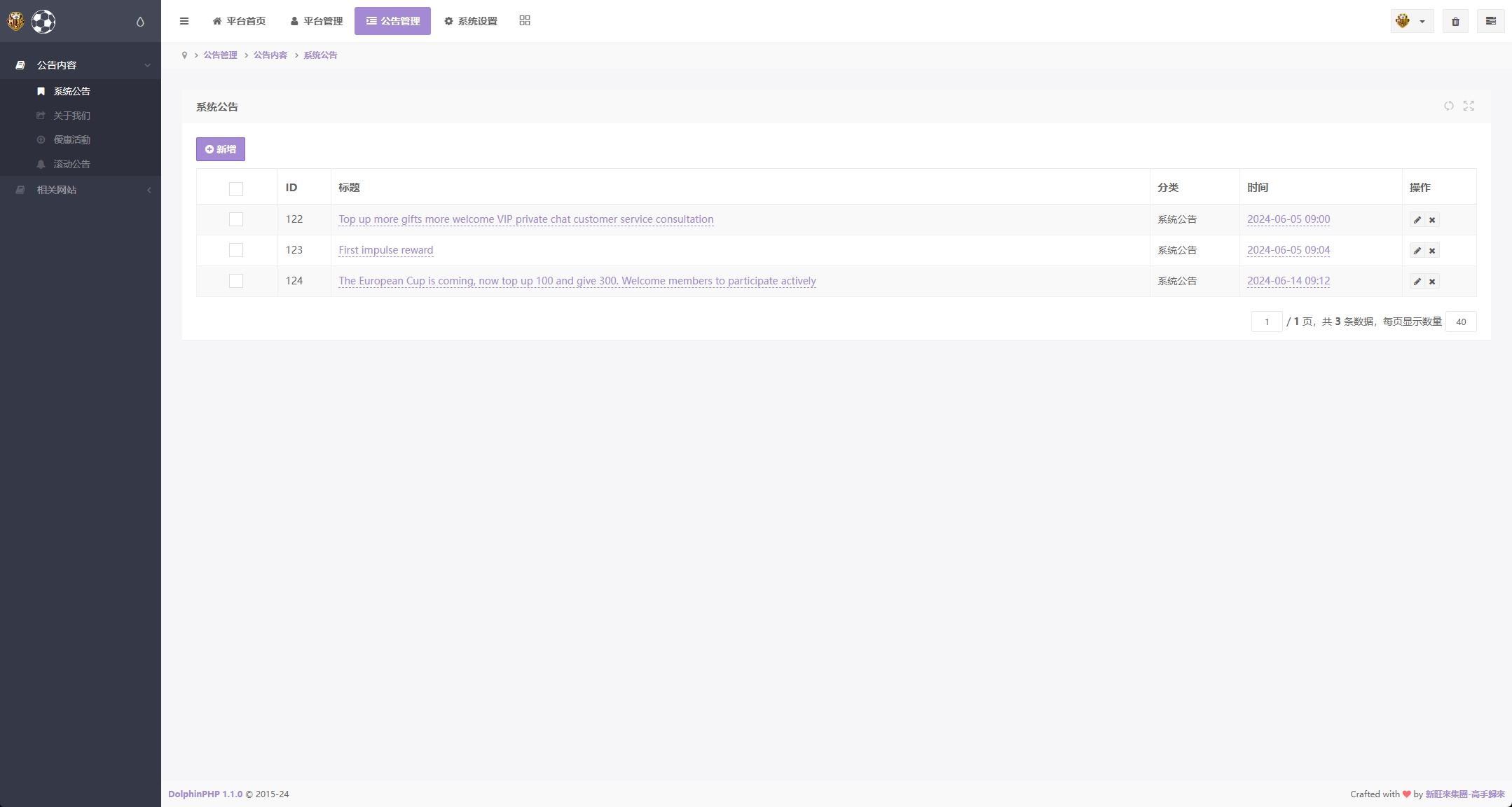The height and width of the screenshot is (807, 1512).
Task: Click the water-drop theme color icon
Action: pos(140,22)
